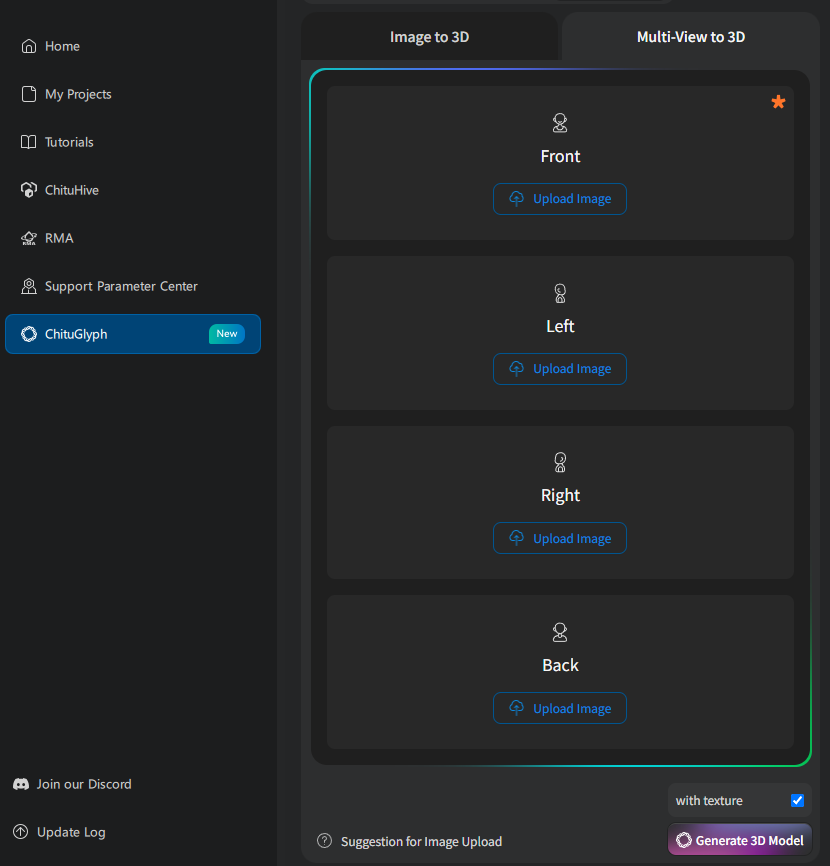This screenshot has height=866, width=830.
Task: Click the My Projects document icon
Action: tap(29, 94)
